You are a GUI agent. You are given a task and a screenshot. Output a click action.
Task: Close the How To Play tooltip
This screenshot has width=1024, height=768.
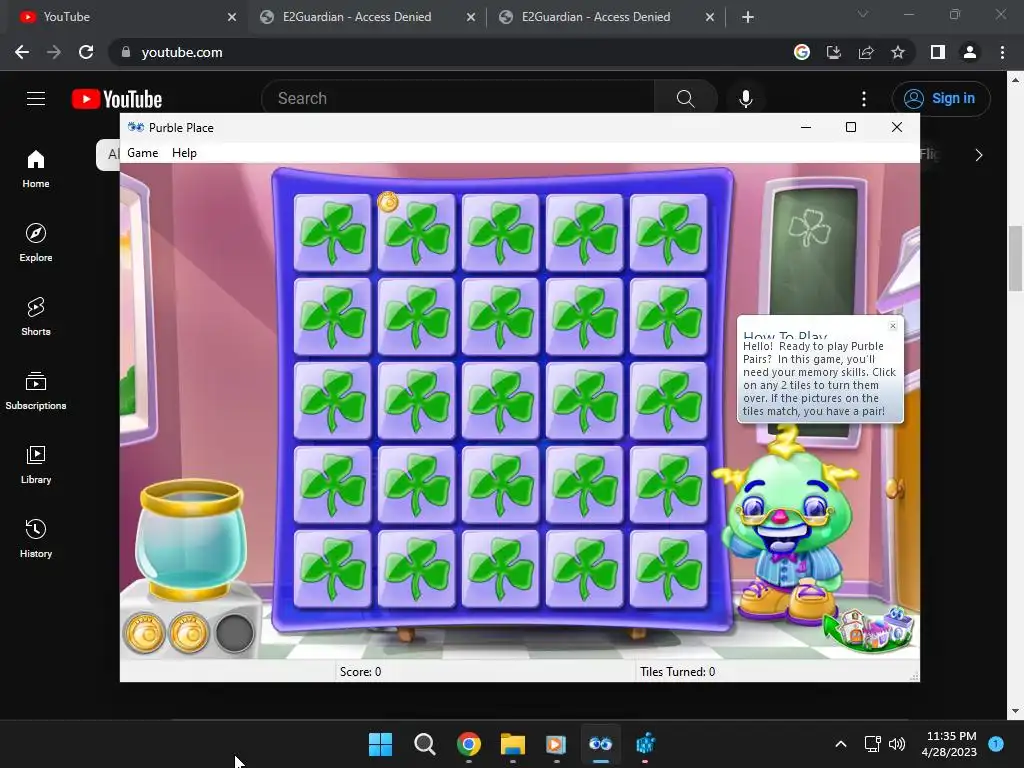pyautogui.click(x=893, y=325)
